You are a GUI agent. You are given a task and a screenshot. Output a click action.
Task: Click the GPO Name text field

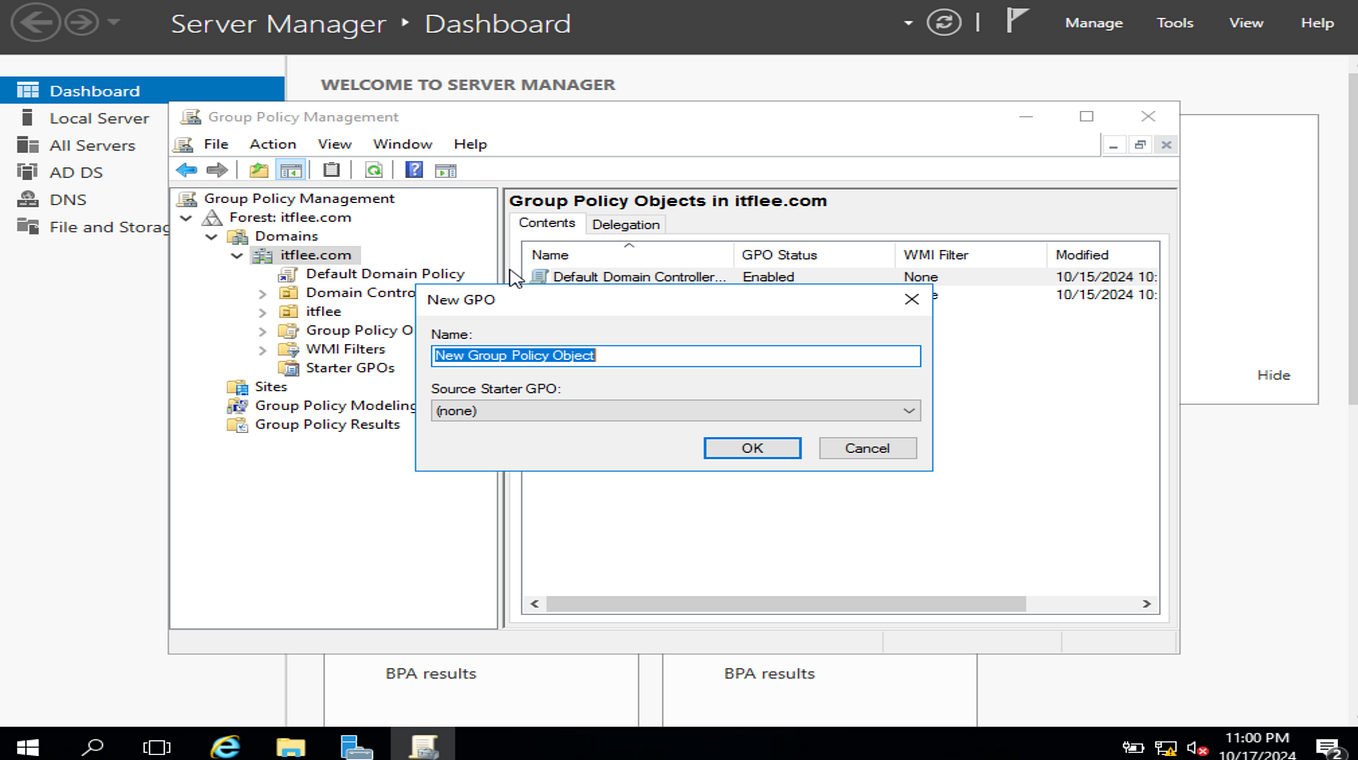click(676, 355)
